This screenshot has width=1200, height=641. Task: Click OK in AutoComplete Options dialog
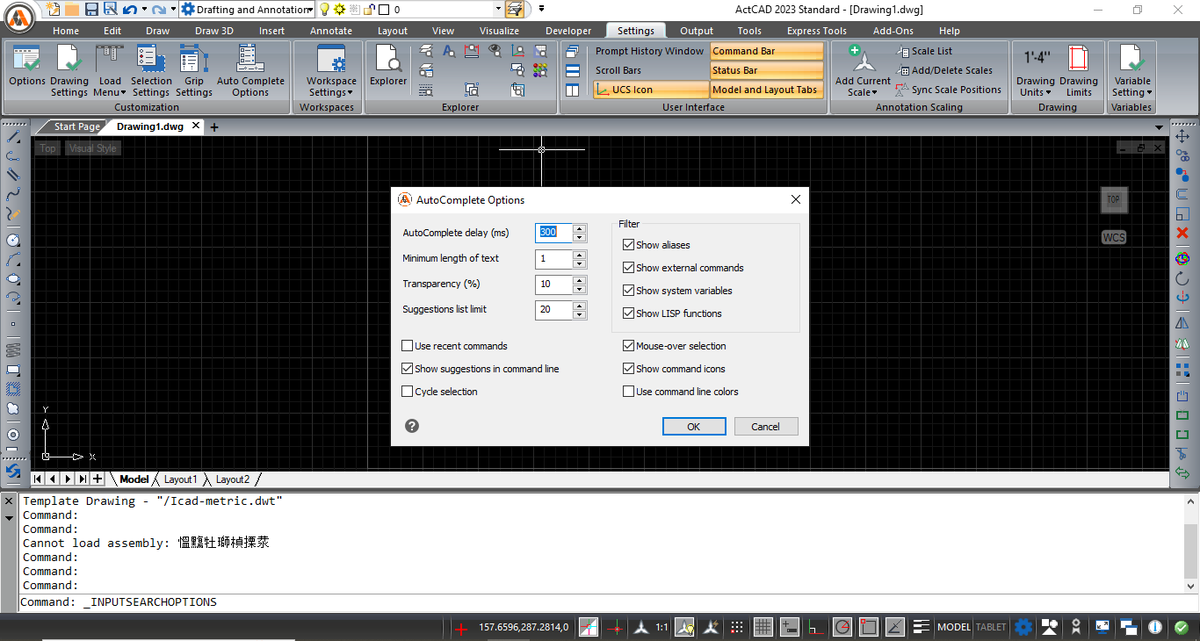tap(694, 426)
